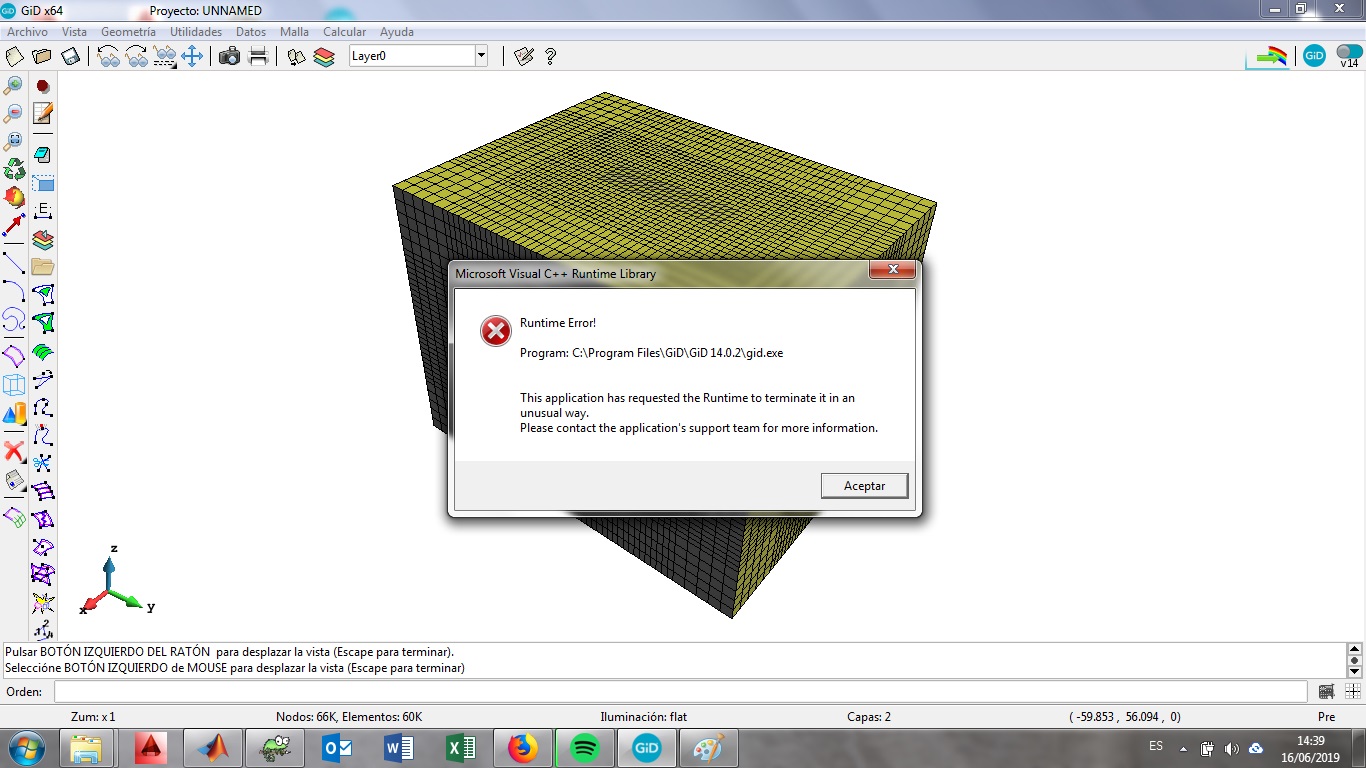Open the layers stack icon in toolbar
The height and width of the screenshot is (768, 1366).
pos(324,56)
